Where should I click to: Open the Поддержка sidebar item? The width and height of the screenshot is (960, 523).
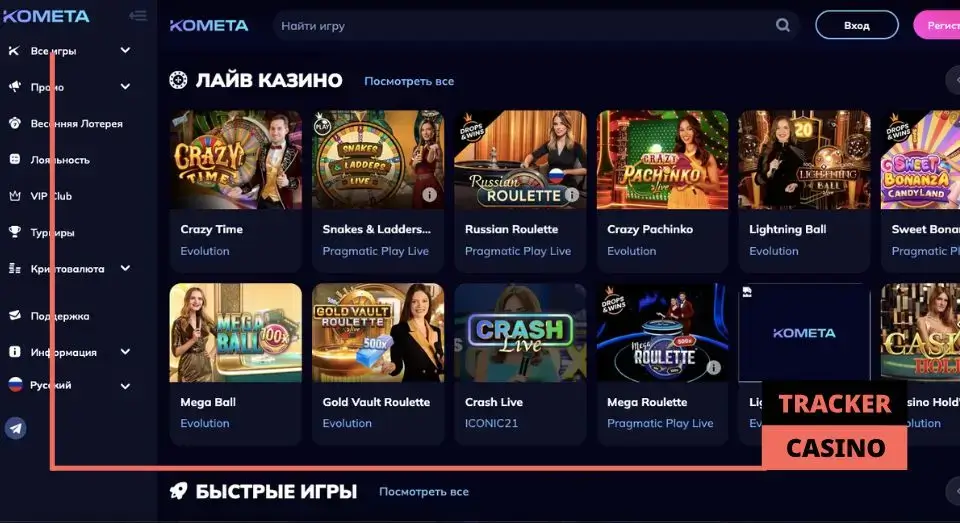tap(60, 316)
